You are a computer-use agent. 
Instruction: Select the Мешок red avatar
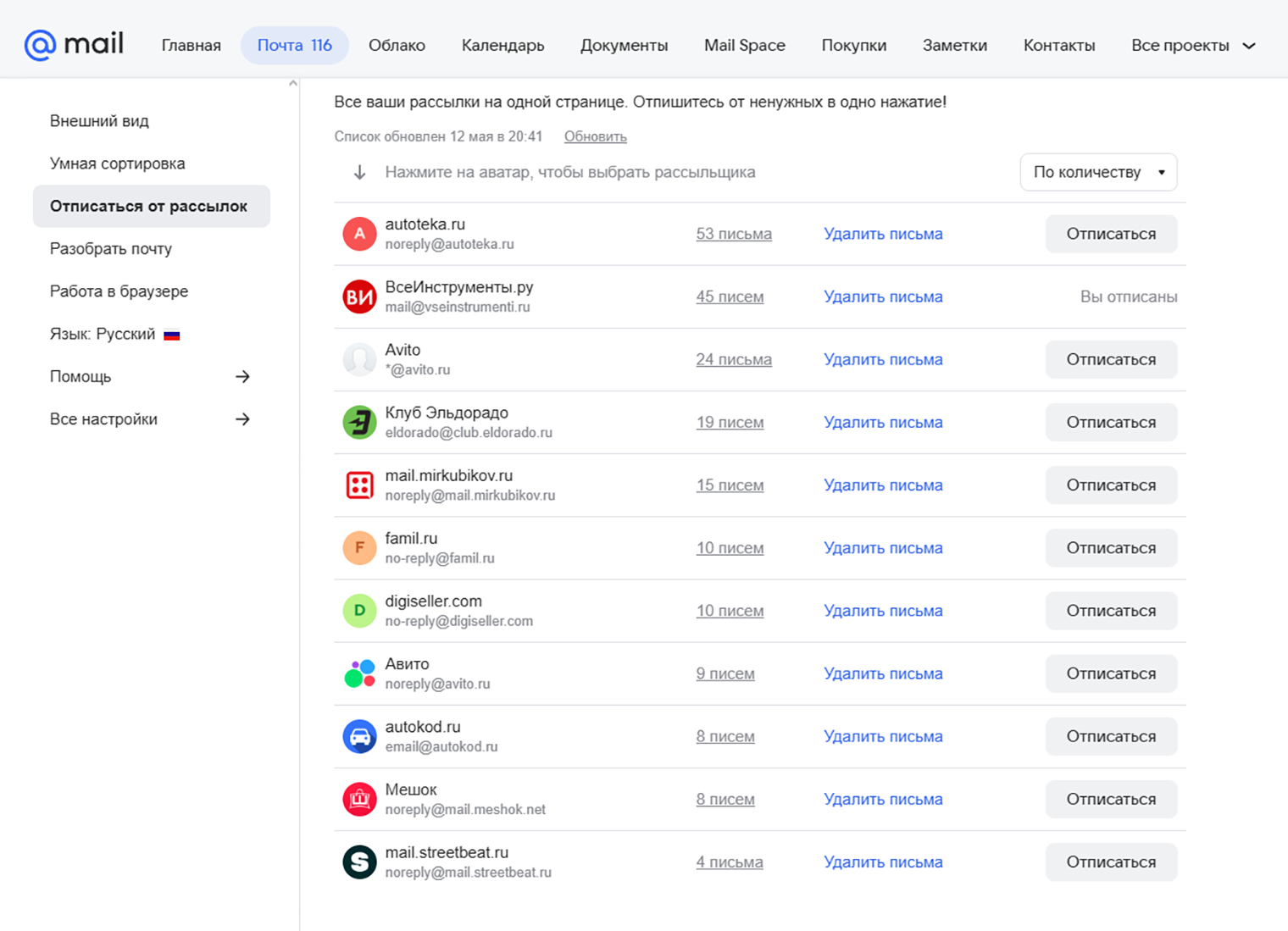pos(359,799)
